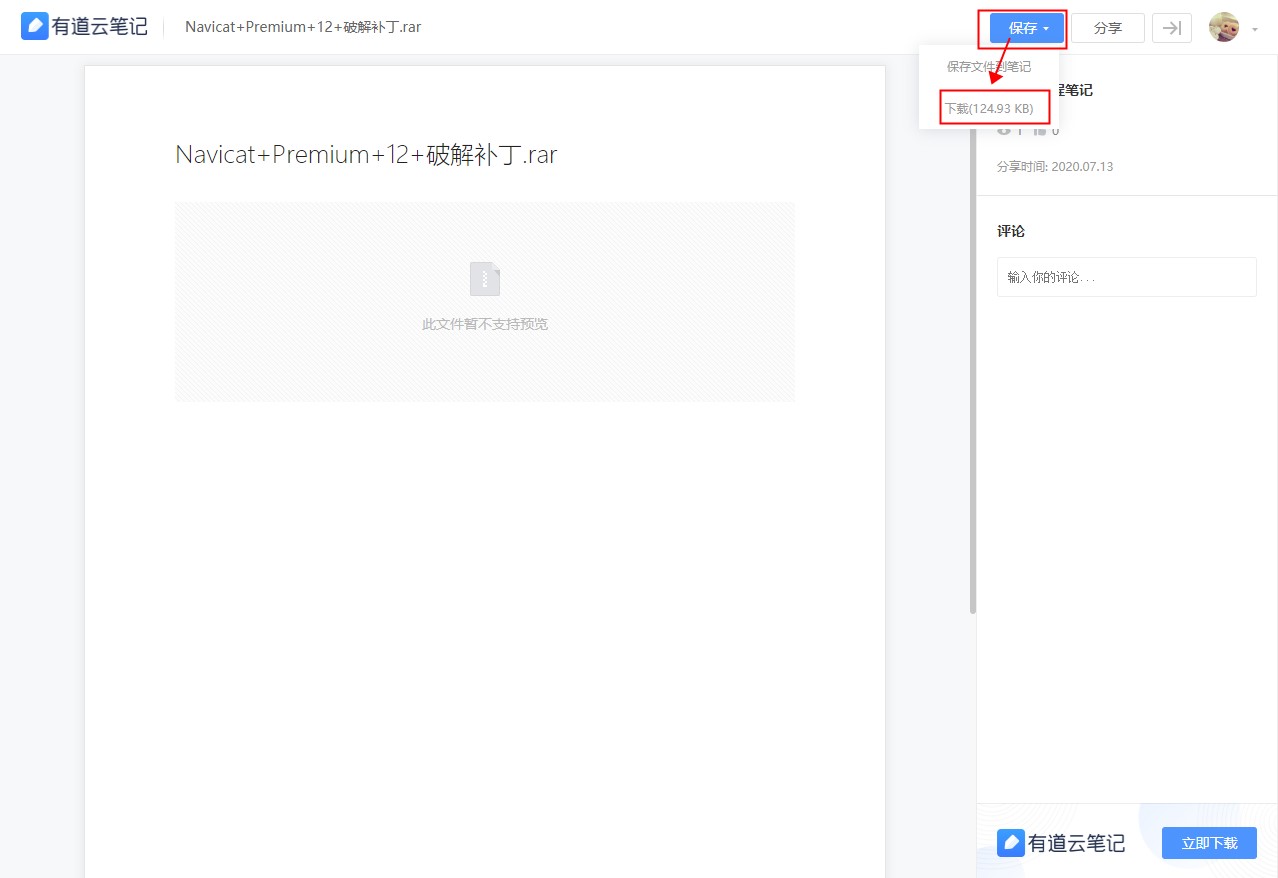Click the 评论 section heading
The image size is (1278, 878).
(1011, 231)
